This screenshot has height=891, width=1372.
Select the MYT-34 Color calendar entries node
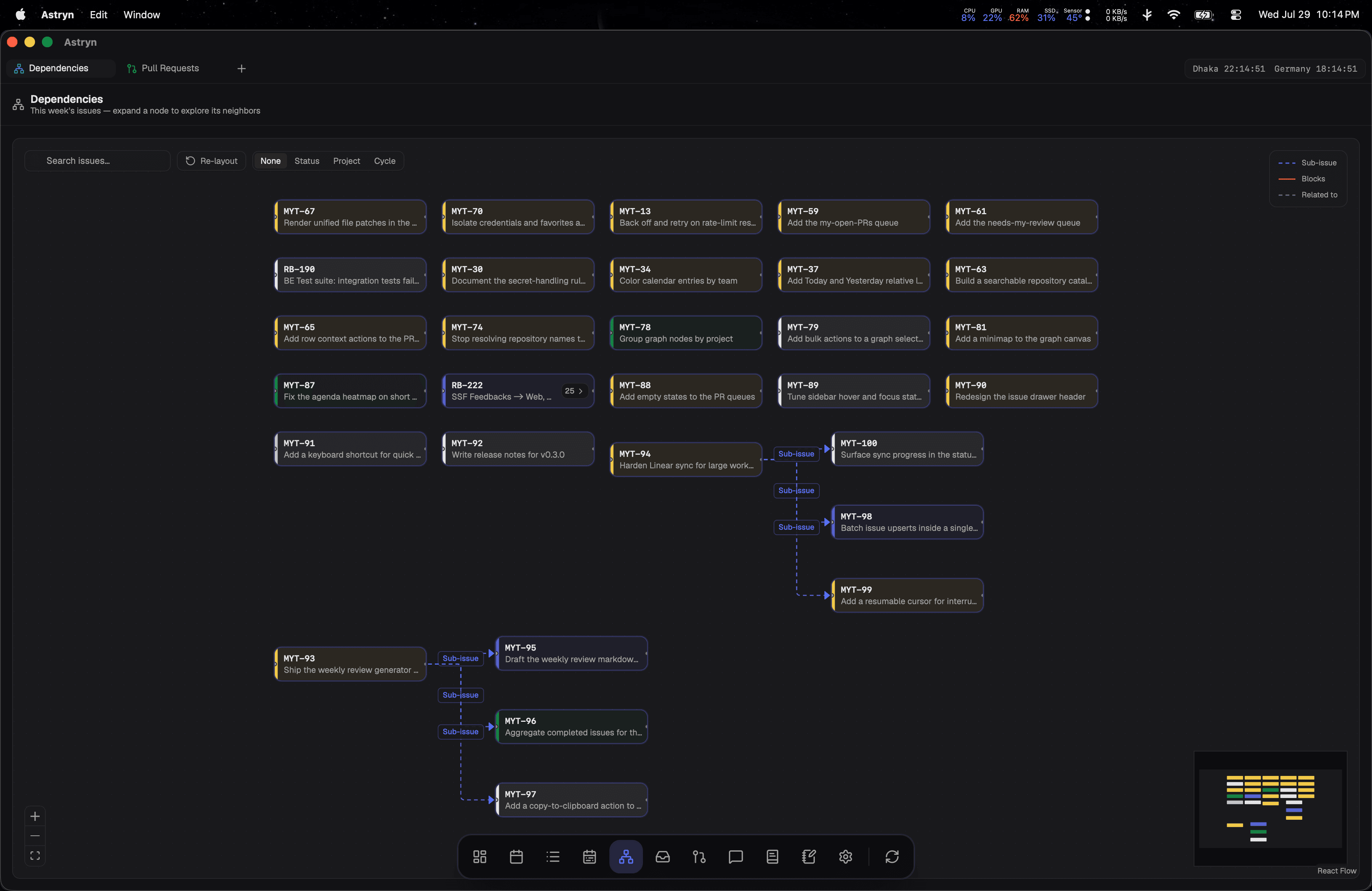(686, 275)
